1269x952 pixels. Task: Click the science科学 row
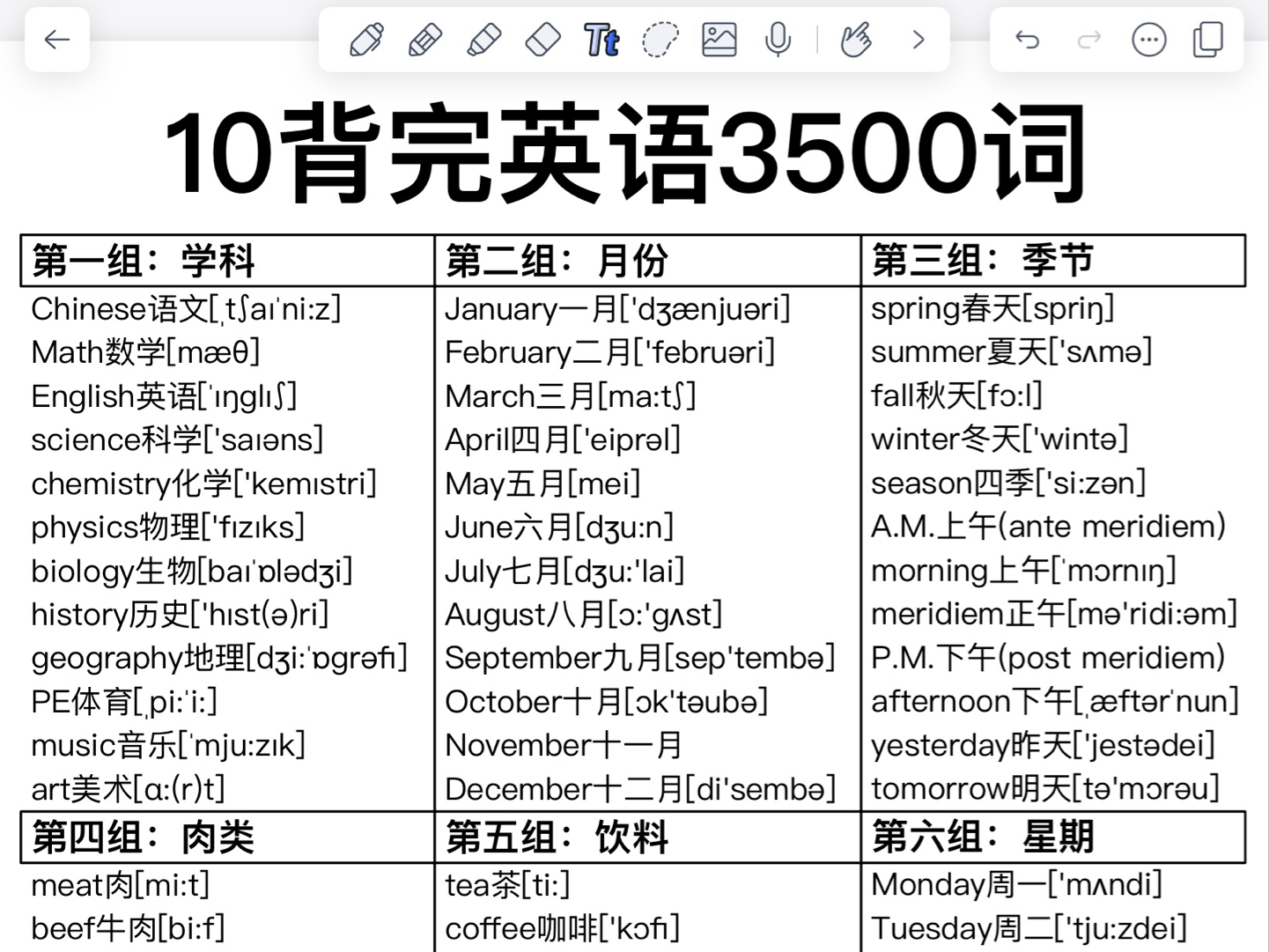[x=177, y=439]
